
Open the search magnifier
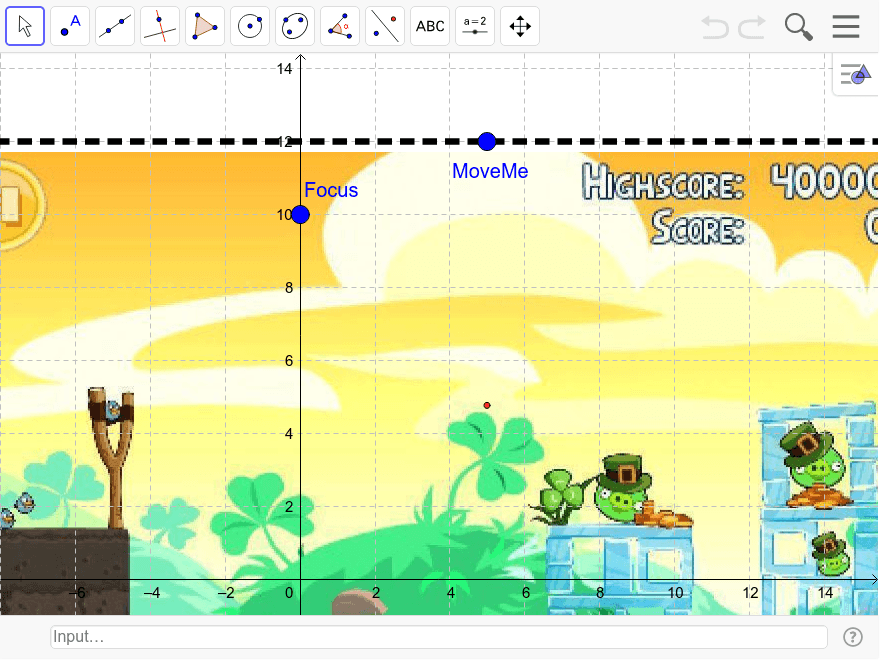point(799,26)
